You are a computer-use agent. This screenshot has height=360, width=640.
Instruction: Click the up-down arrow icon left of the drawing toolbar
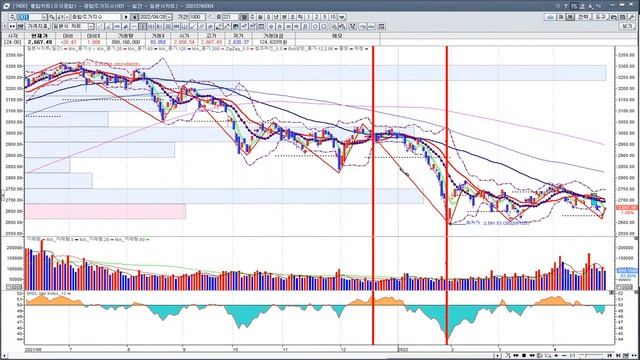4,26
